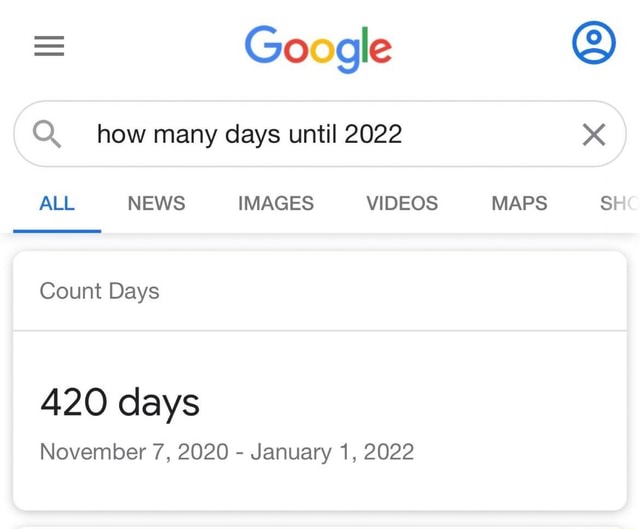Switch to the NEWS tab
The image size is (640, 529).
tap(156, 203)
